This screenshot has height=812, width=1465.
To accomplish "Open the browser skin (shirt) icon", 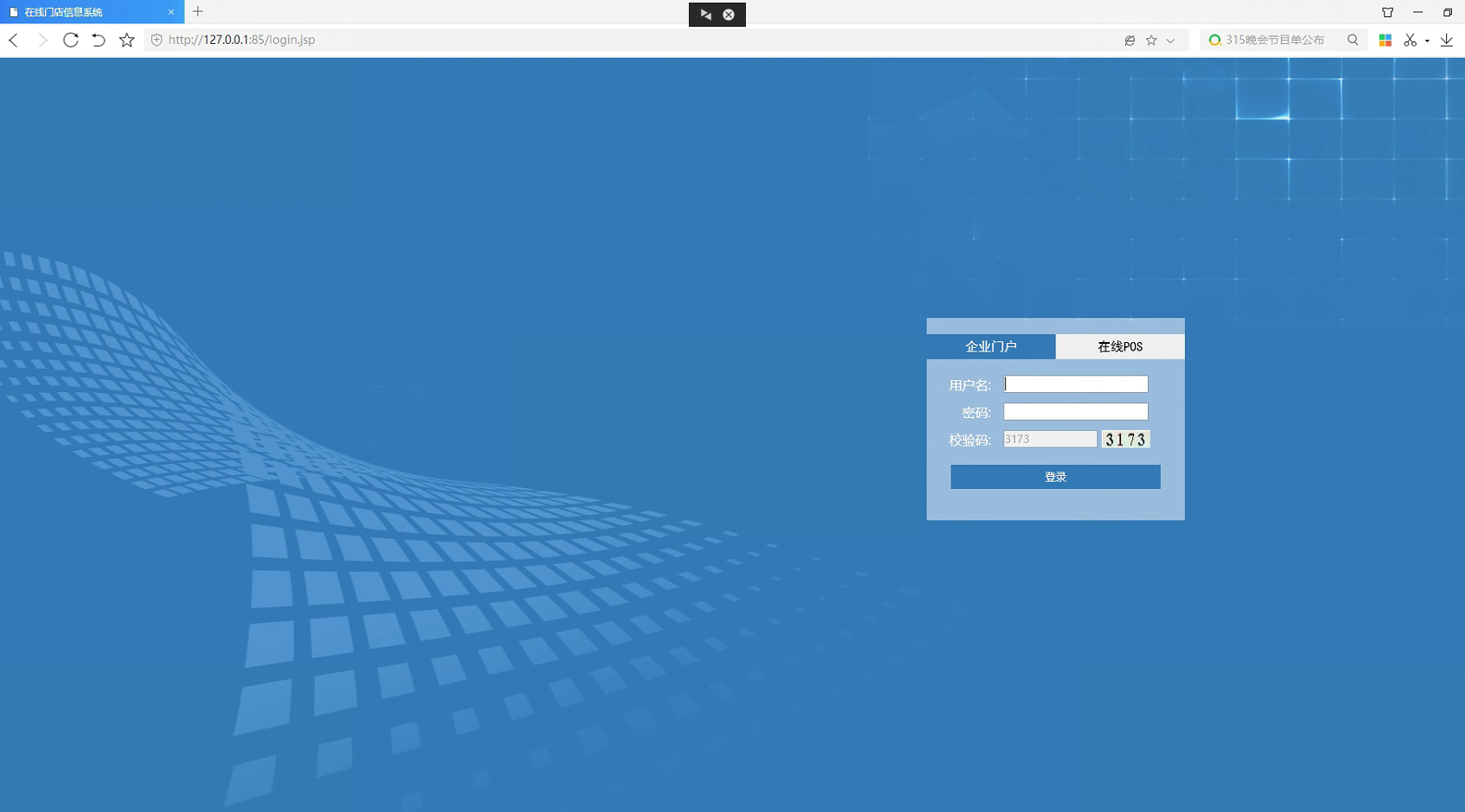I will (1387, 12).
